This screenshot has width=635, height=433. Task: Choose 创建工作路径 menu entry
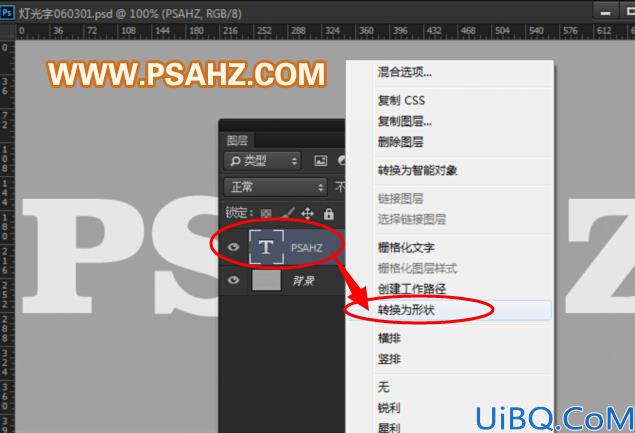click(412, 289)
